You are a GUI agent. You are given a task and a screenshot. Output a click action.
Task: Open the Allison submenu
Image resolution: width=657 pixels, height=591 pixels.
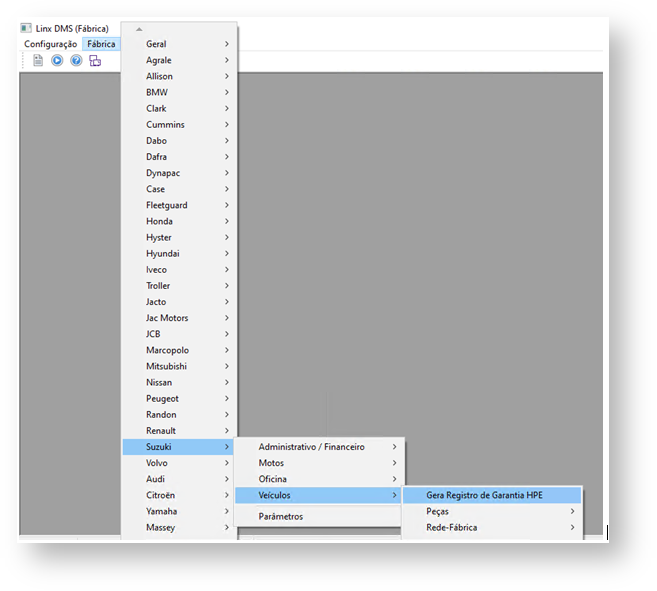[x=179, y=76]
